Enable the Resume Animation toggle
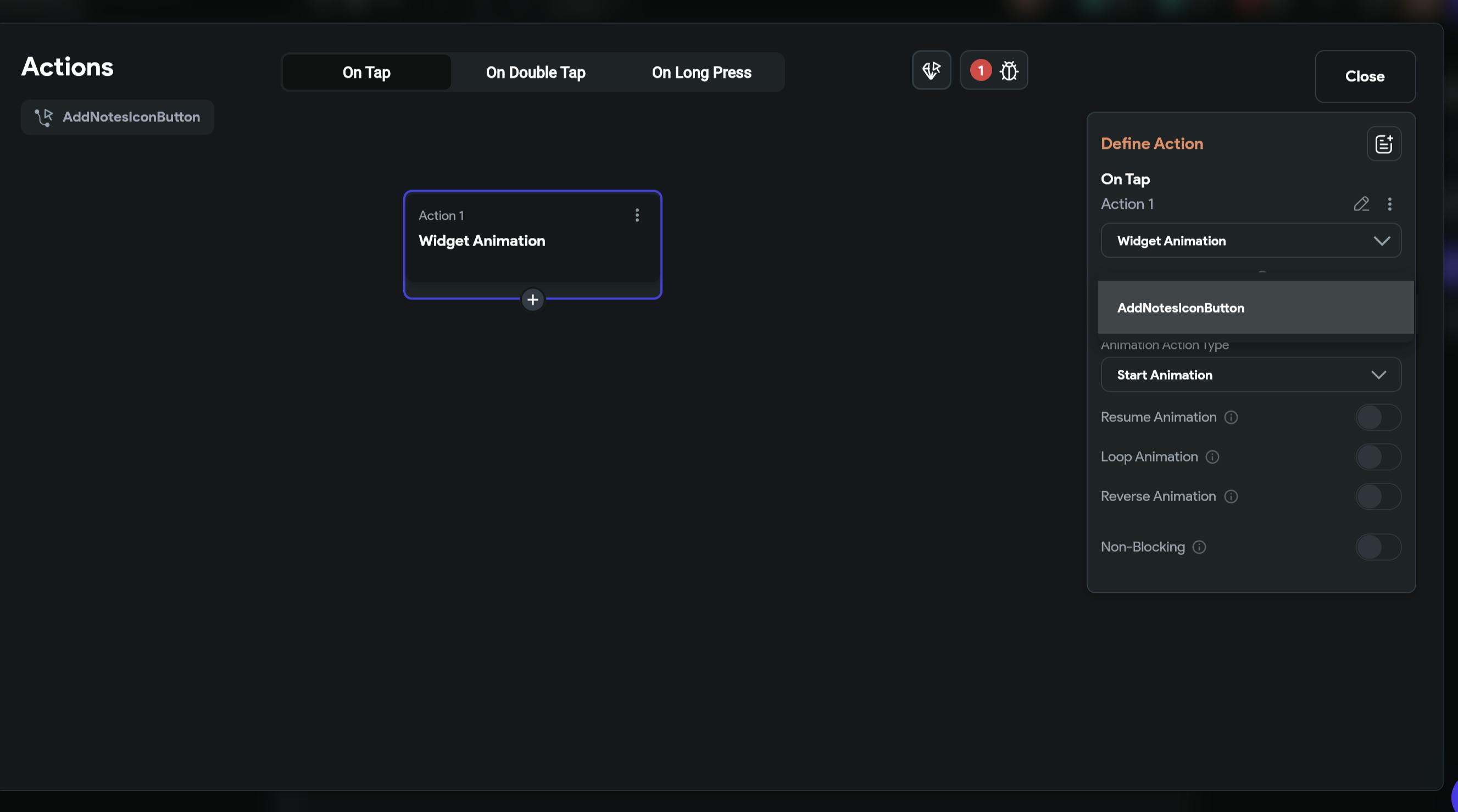 [1378, 418]
